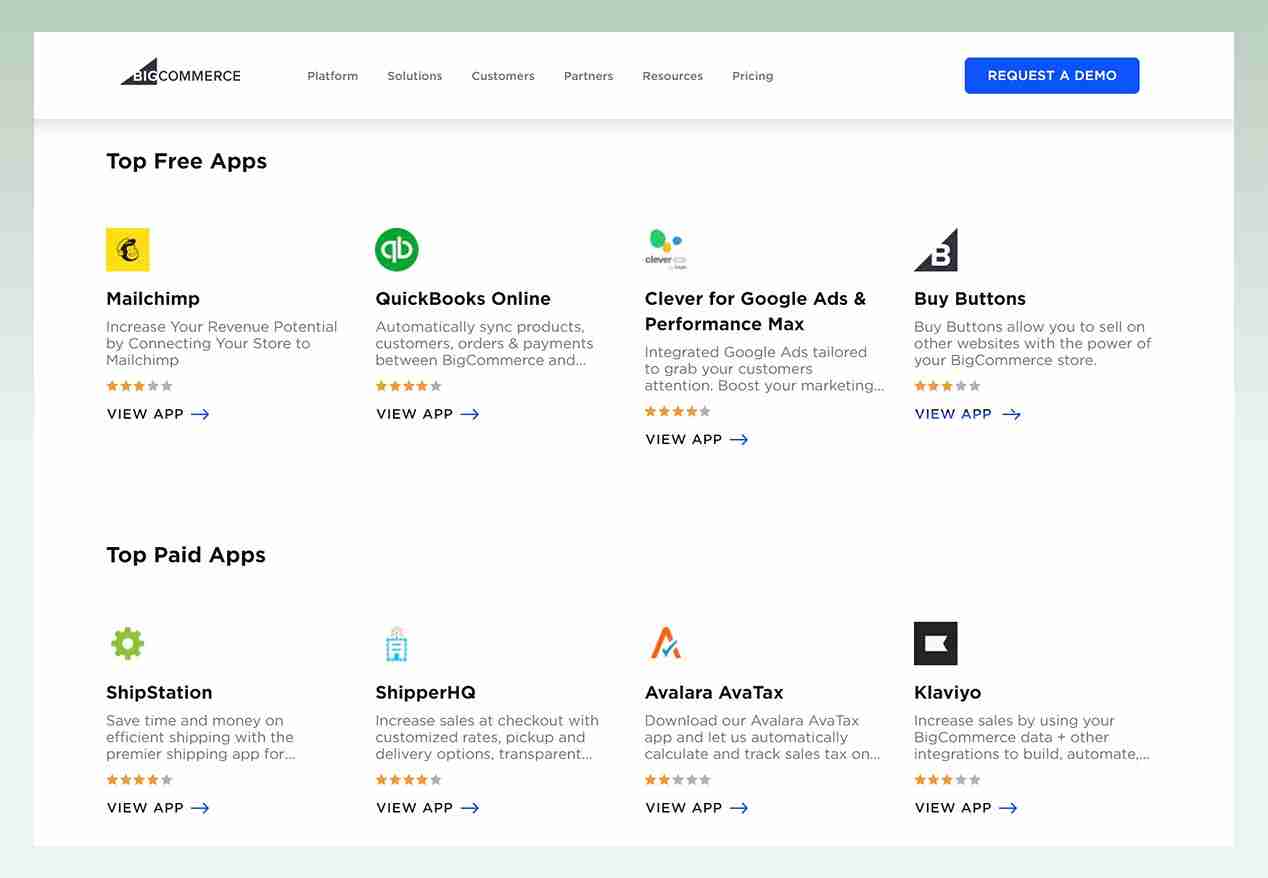Image resolution: width=1268 pixels, height=878 pixels.
Task: Click the Buy Buttons BigCommerce icon
Action: pos(936,250)
